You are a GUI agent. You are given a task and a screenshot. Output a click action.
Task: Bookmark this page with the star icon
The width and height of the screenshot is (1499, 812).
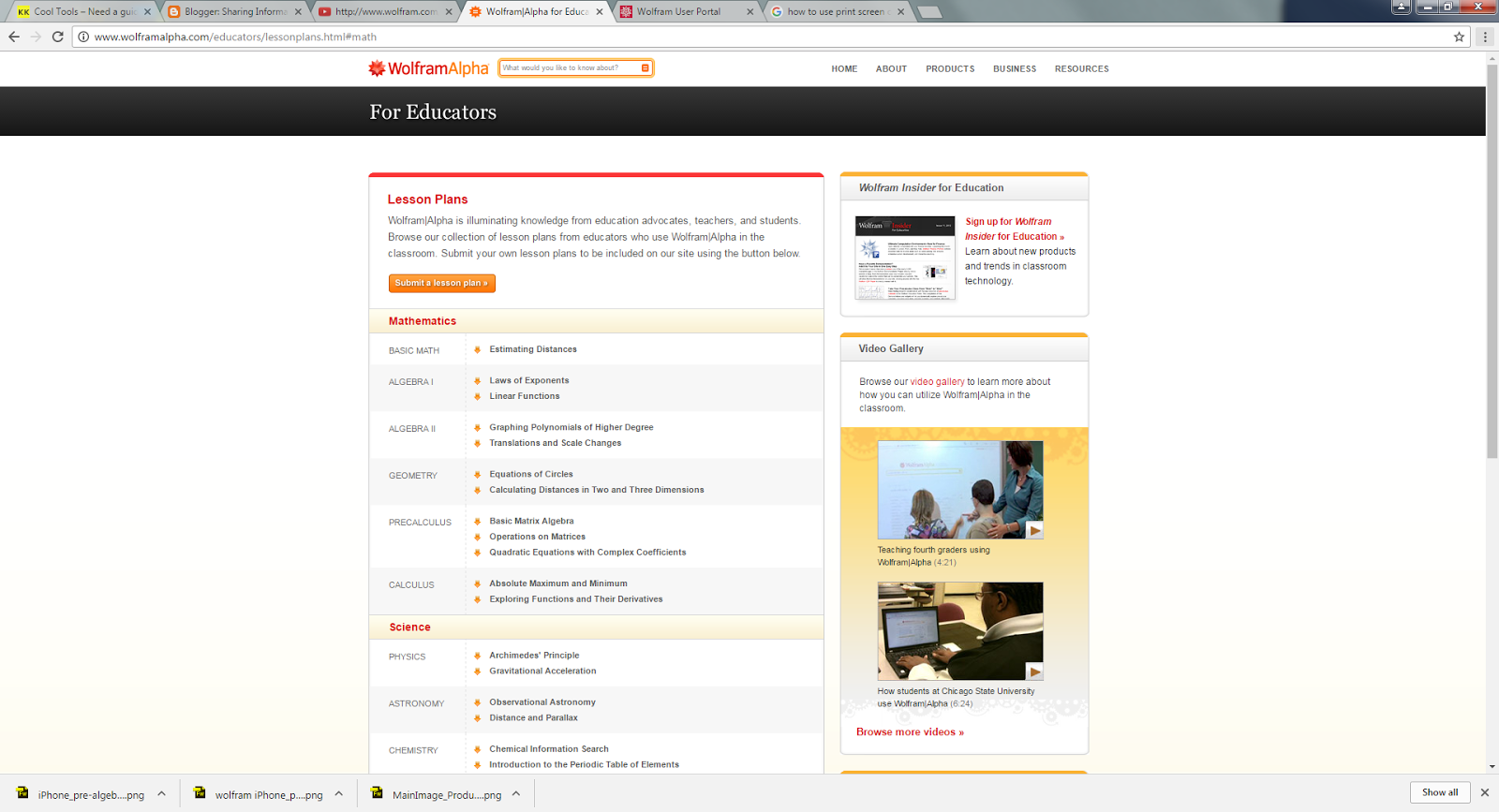pyautogui.click(x=1459, y=37)
